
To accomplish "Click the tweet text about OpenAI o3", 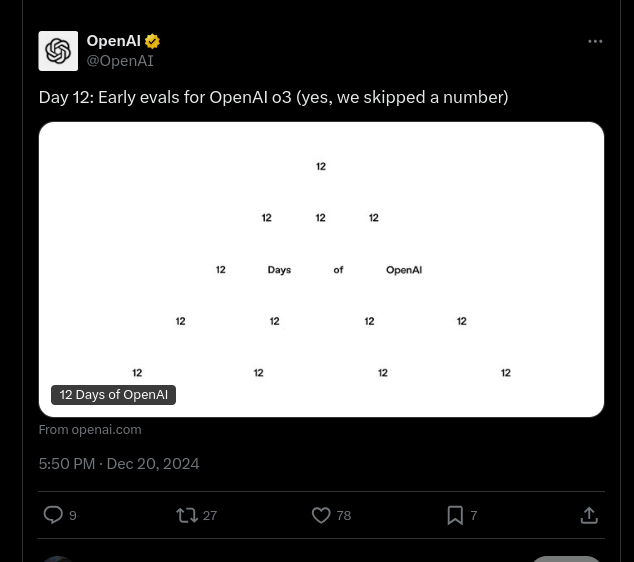I will [273, 97].
